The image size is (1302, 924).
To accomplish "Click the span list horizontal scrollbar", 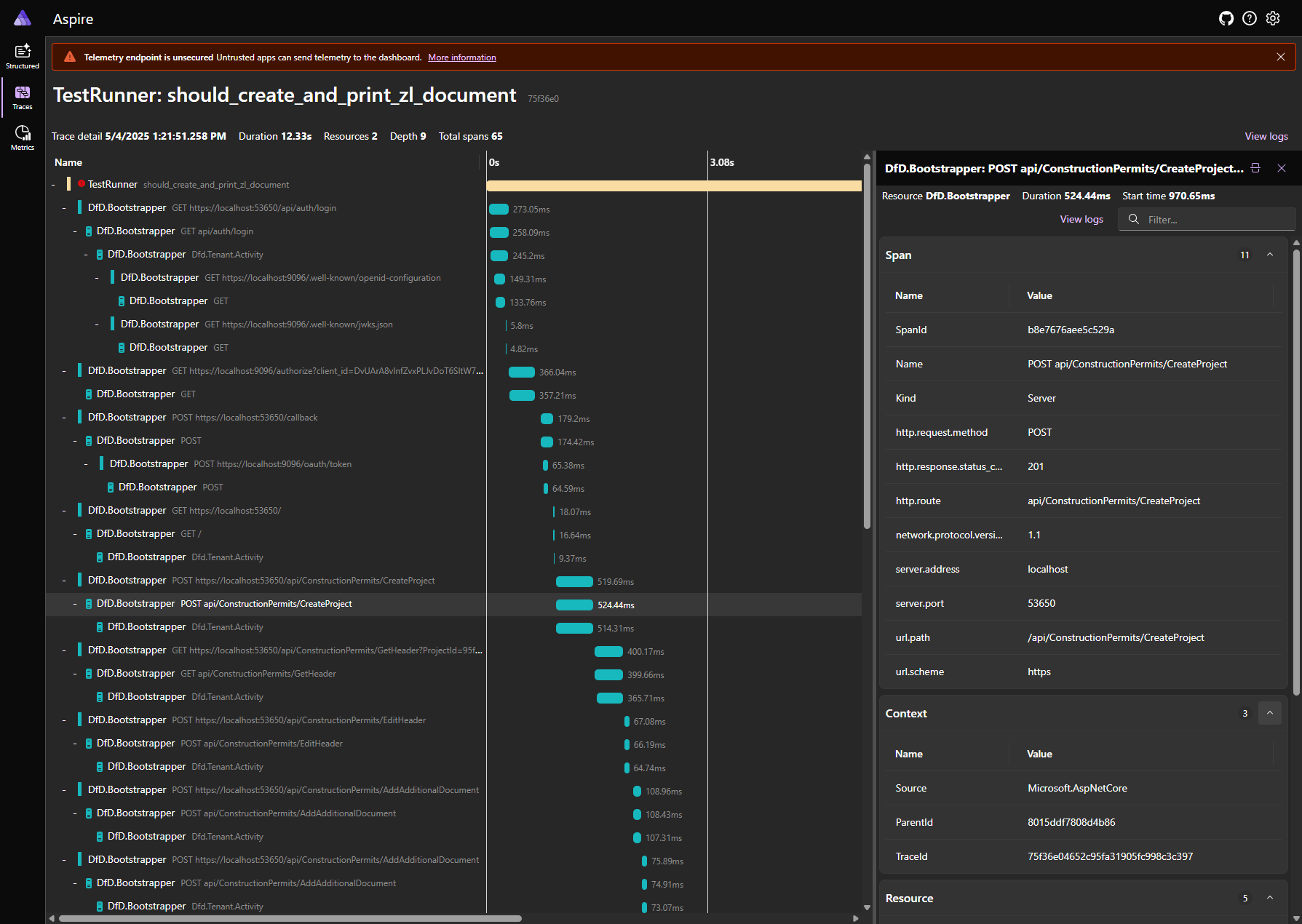I will point(290,918).
